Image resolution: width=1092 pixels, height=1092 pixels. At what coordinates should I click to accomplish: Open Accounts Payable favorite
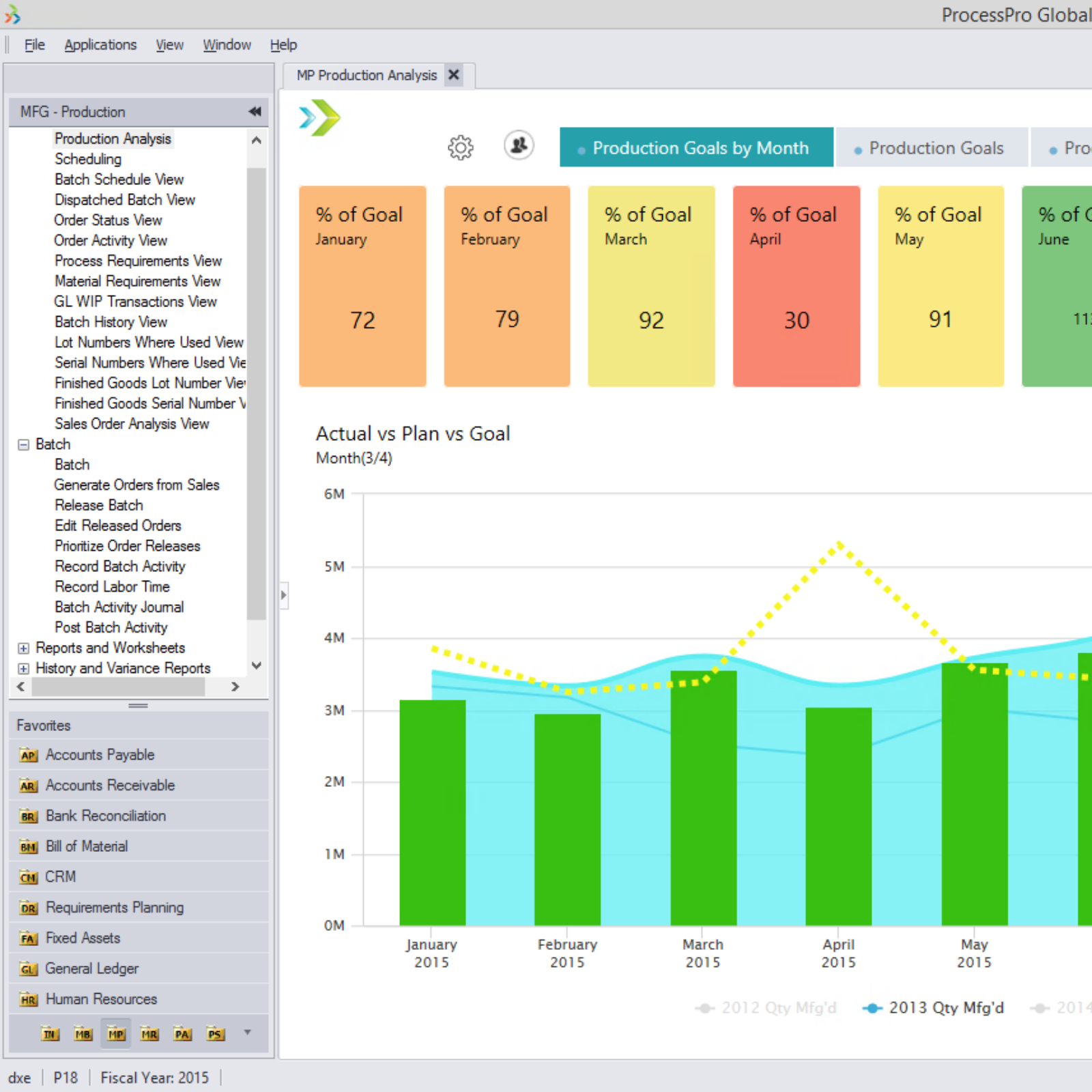pos(100,755)
